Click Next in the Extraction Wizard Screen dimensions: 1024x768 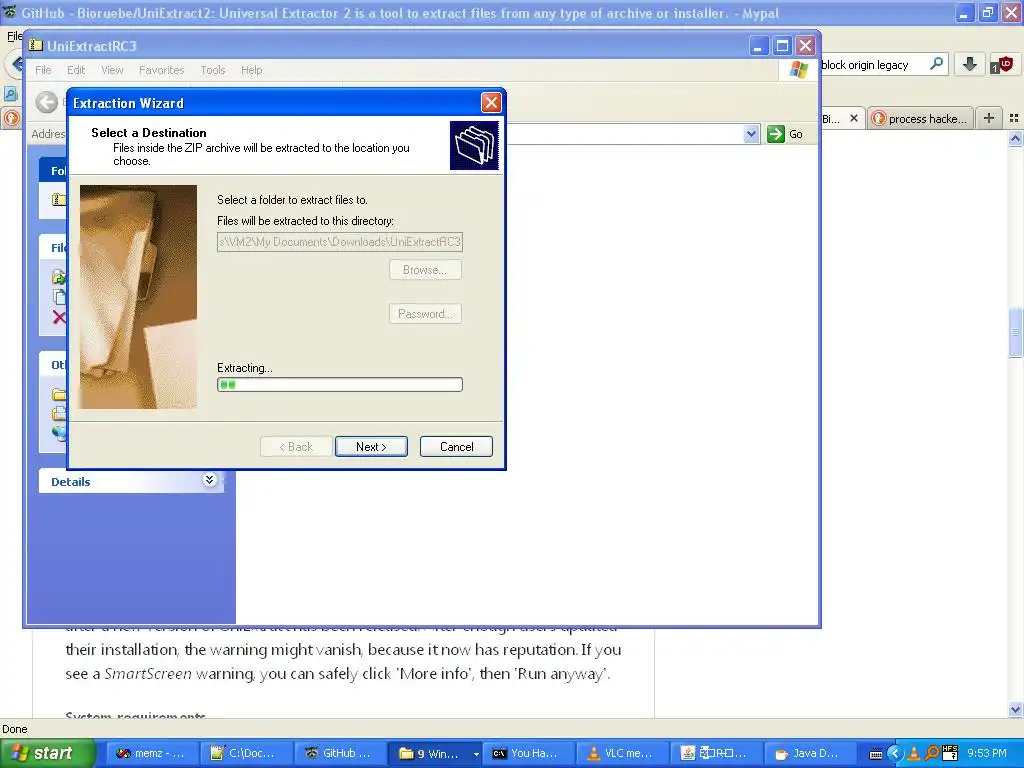click(371, 447)
